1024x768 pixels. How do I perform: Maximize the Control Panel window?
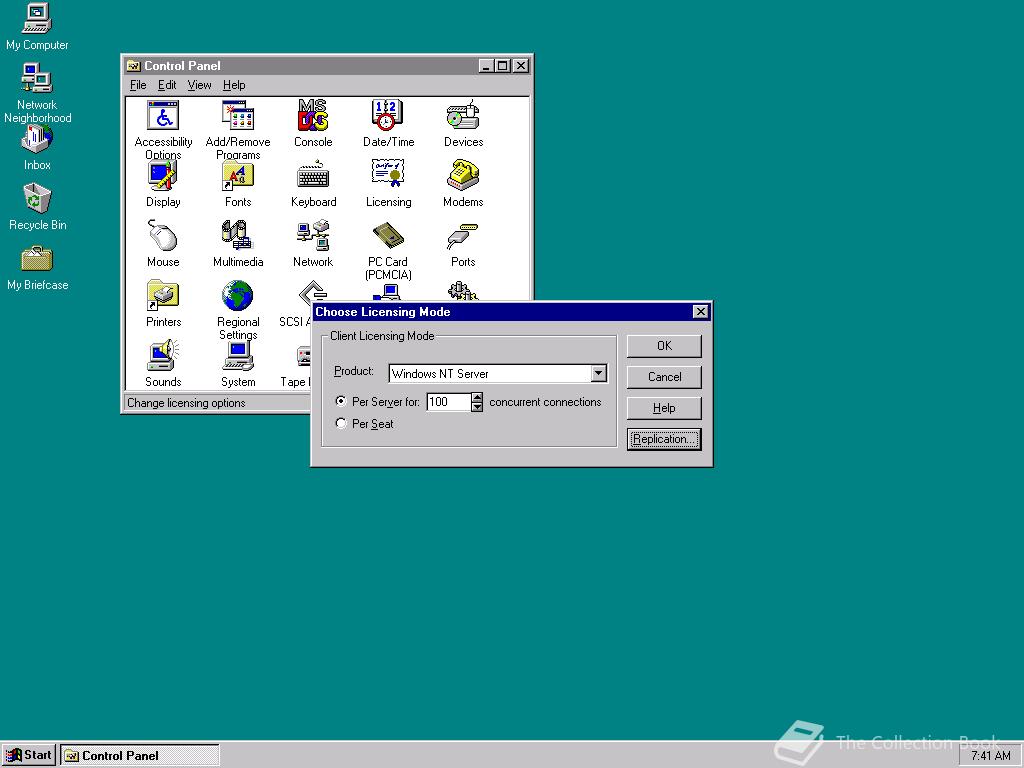pos(502,65)
